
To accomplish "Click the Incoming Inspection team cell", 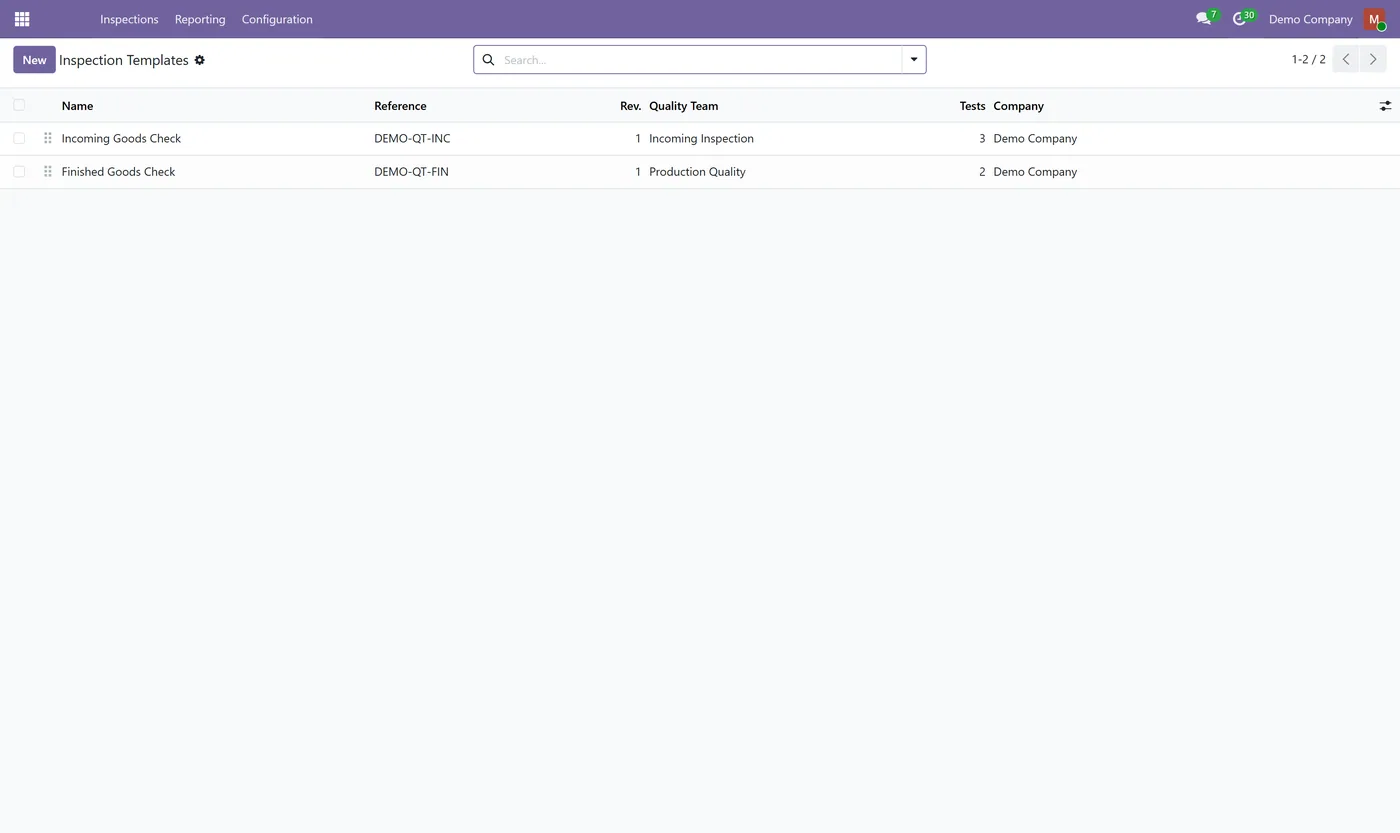I will (701, 139).
